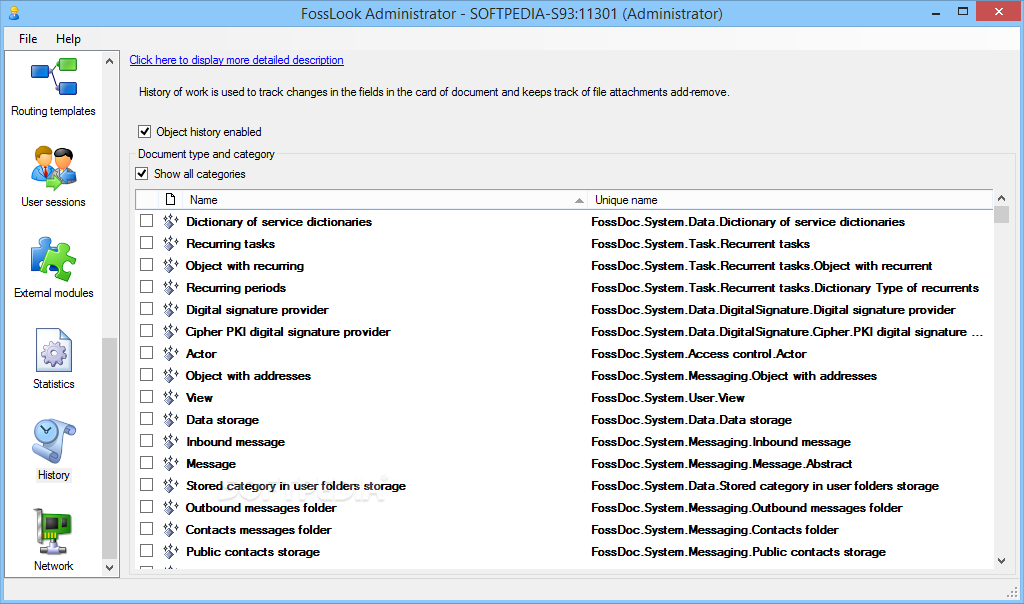Click the Statistics gear icon
This screenshot has height=604, width=1024.
53,351
